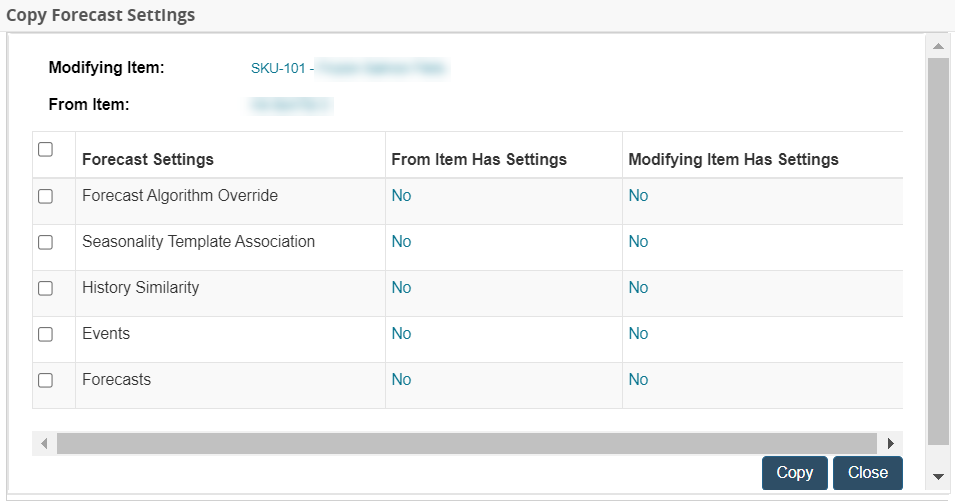Check the select-all header checkbox
The height and width of the screenshot is (502, 955).
[x=45, y=150]
